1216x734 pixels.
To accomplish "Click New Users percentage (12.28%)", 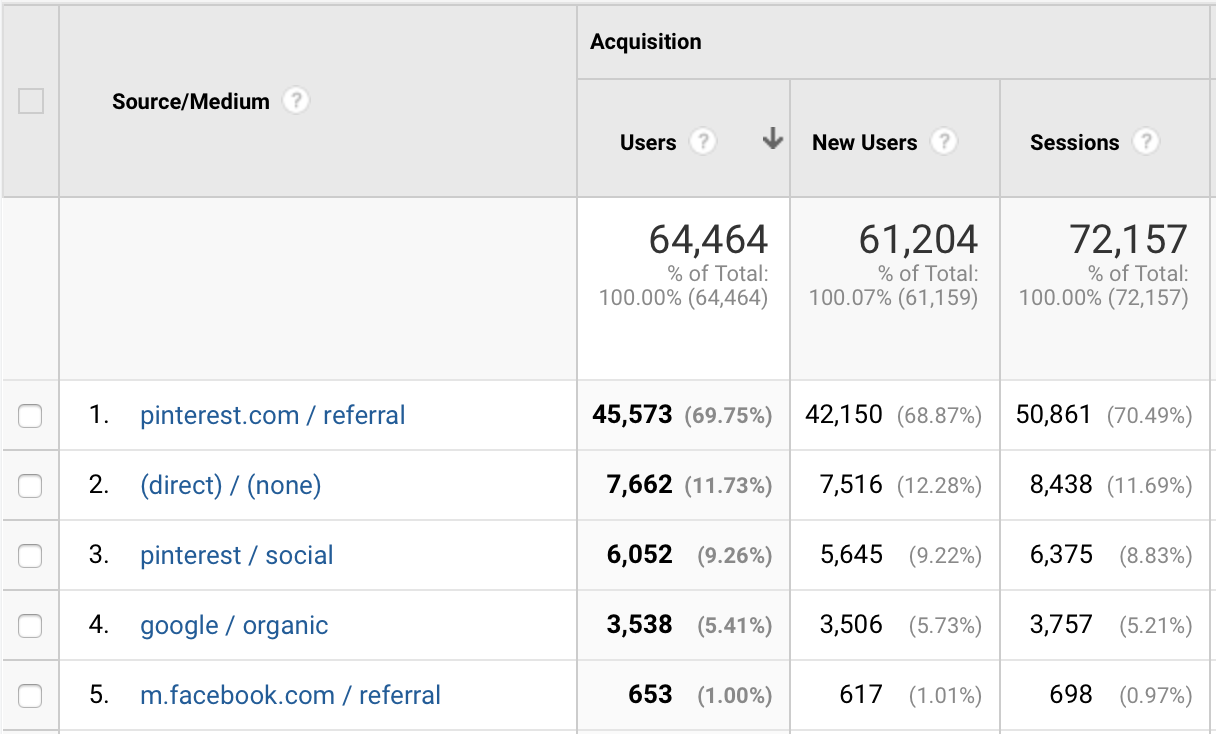I will click(x=939, y=486).
